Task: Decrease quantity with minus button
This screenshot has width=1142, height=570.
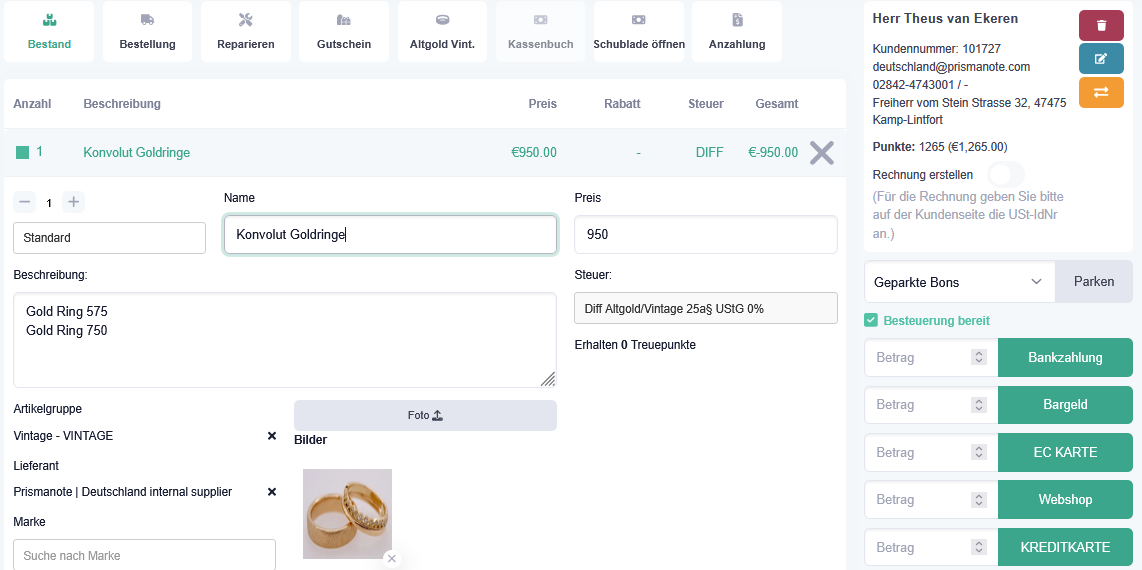Action: (24, 202)
